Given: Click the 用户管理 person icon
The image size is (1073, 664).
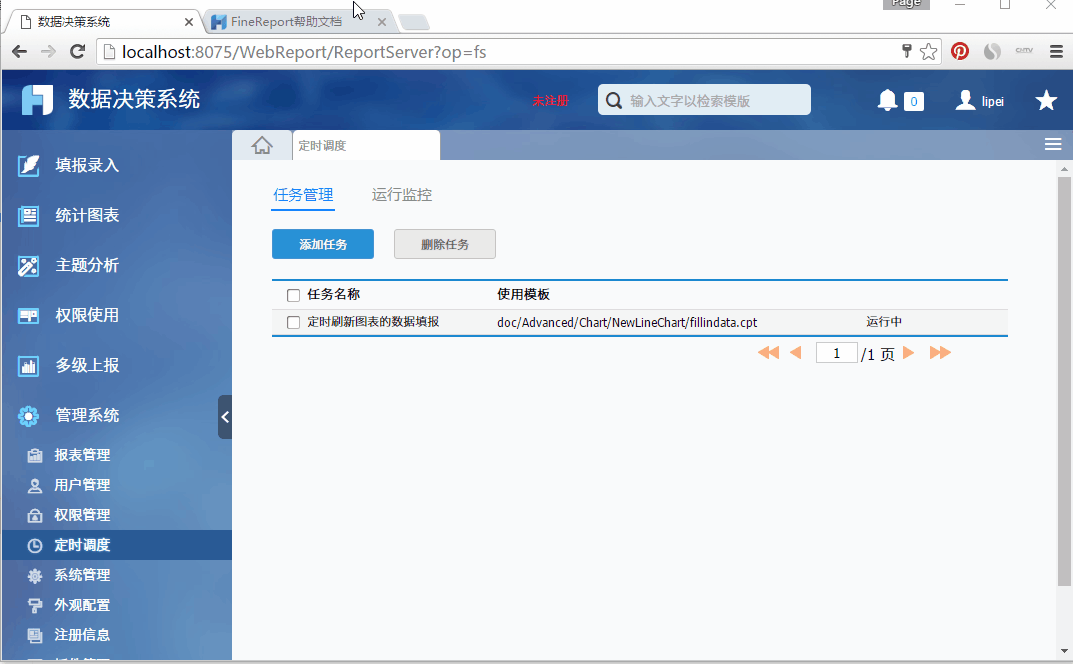Looking at the screenshot, I should 35,485.
